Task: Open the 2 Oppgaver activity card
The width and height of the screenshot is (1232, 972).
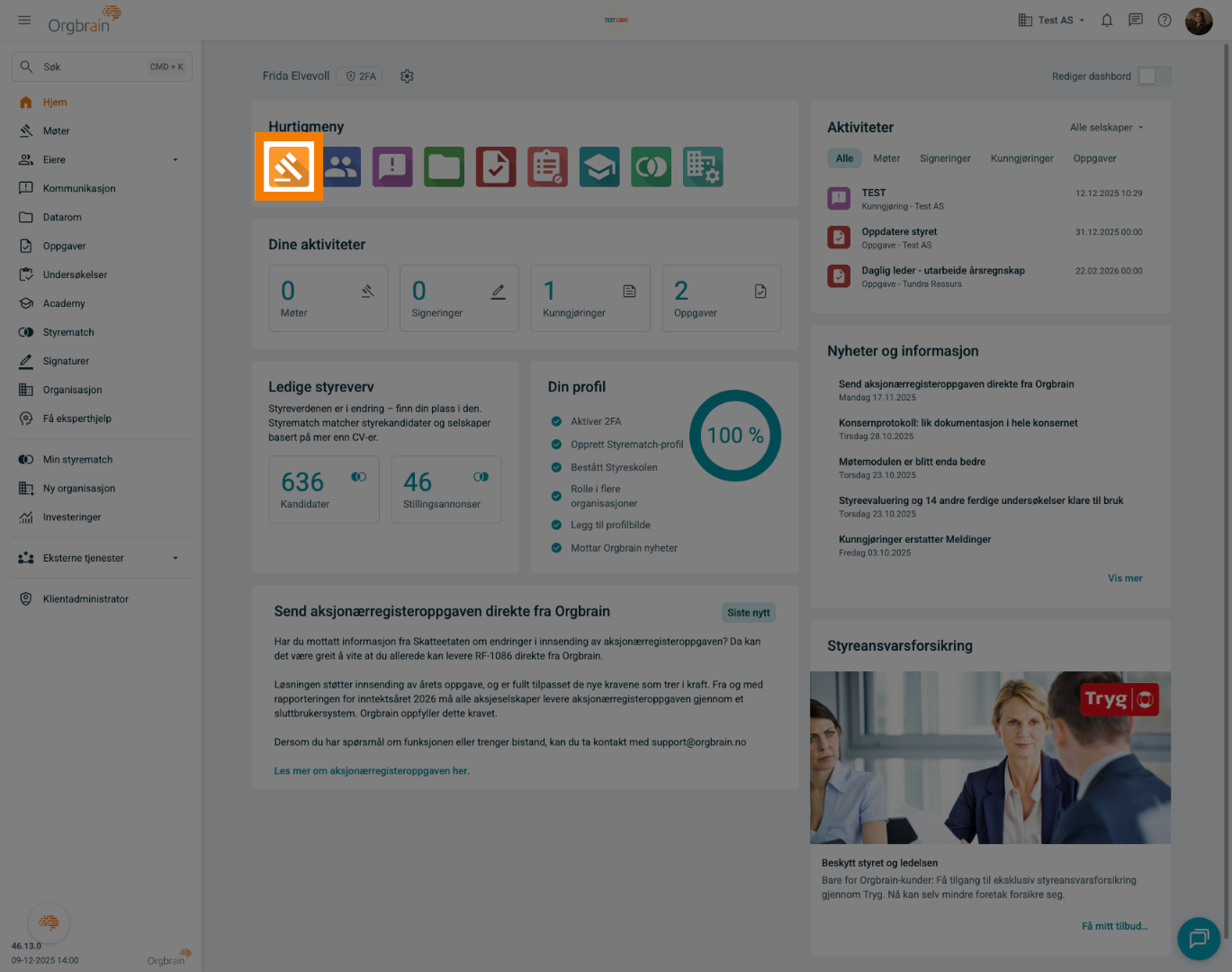Action: tap(722, 299)
